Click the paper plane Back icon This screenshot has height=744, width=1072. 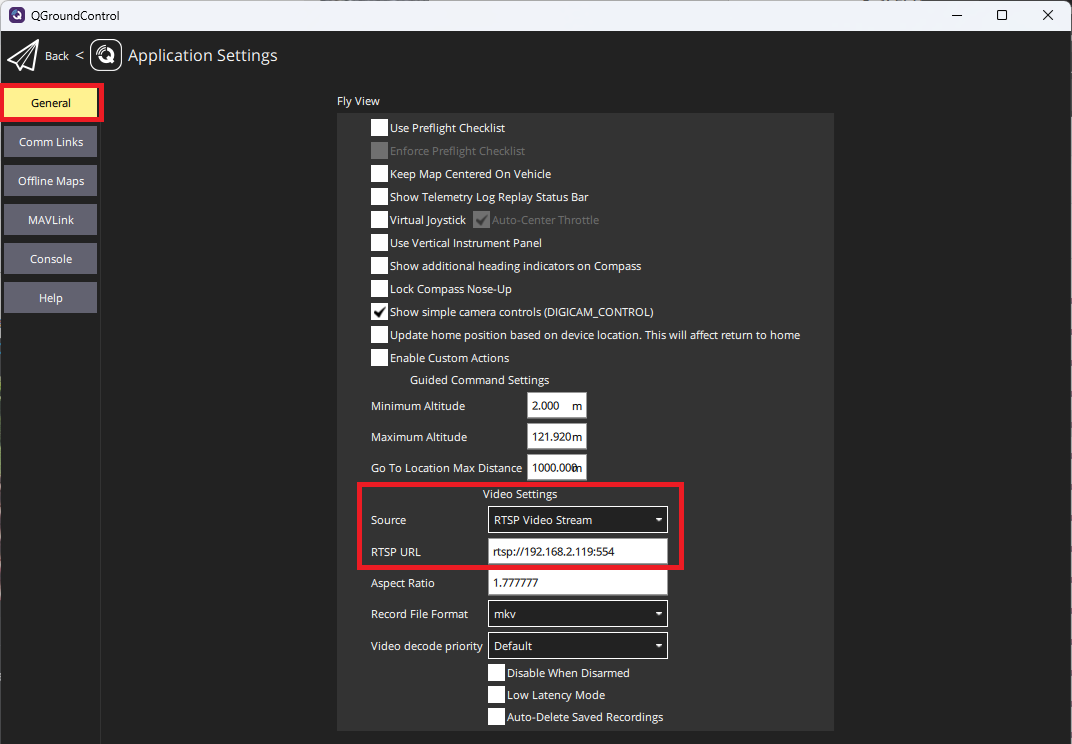[x=22, y=56]
